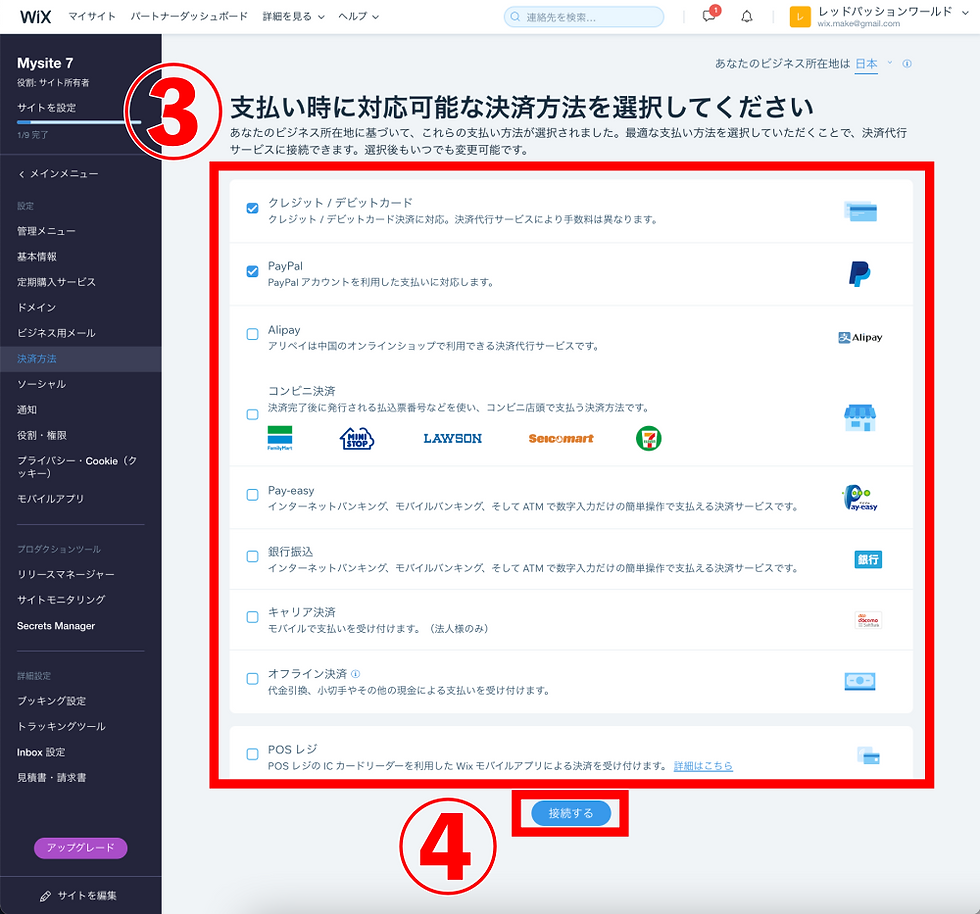The image size is (980, 914).
Task: Click the 連絡先を検索 search field
Action: tap(584, 17)
